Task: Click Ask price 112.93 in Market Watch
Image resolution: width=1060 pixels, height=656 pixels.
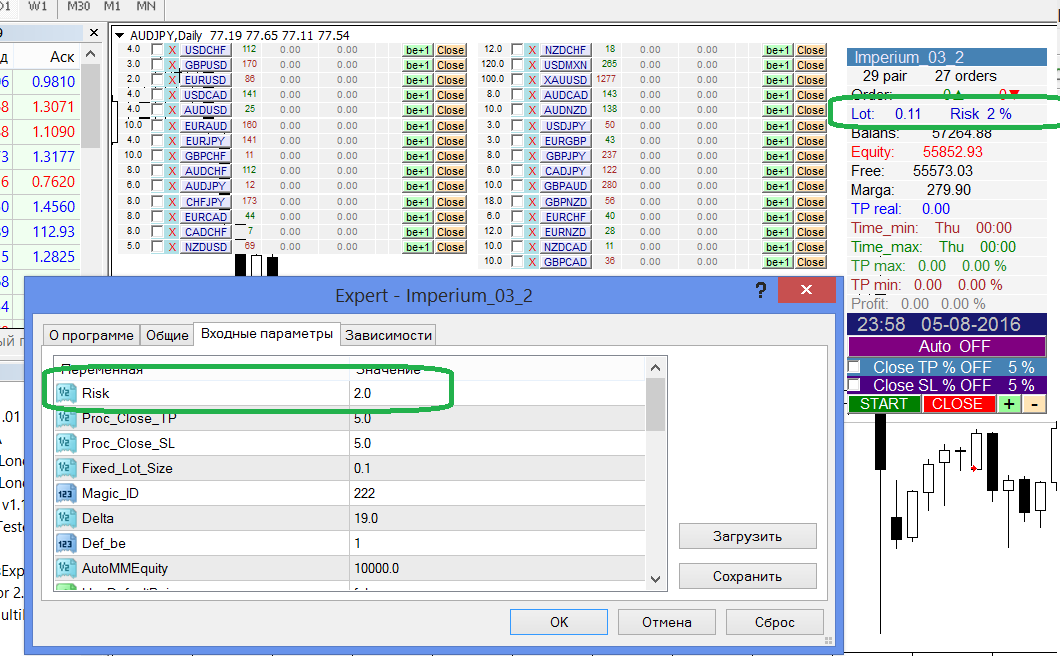Action: coord(53,232)
